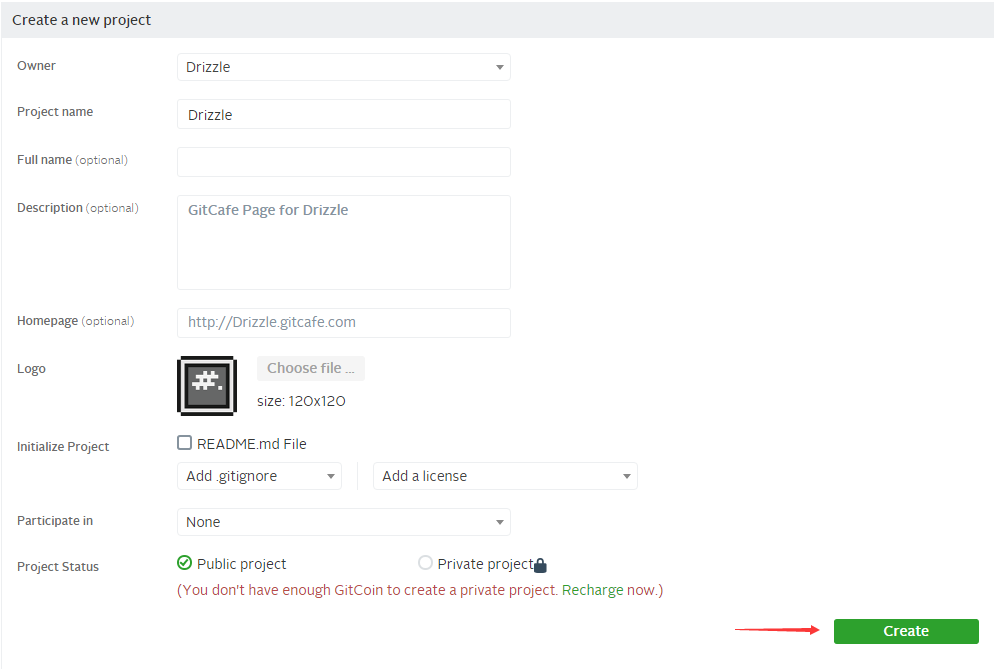
Task: Click the green checkmark icon for Public project
Action: click(x=184, y=563)
